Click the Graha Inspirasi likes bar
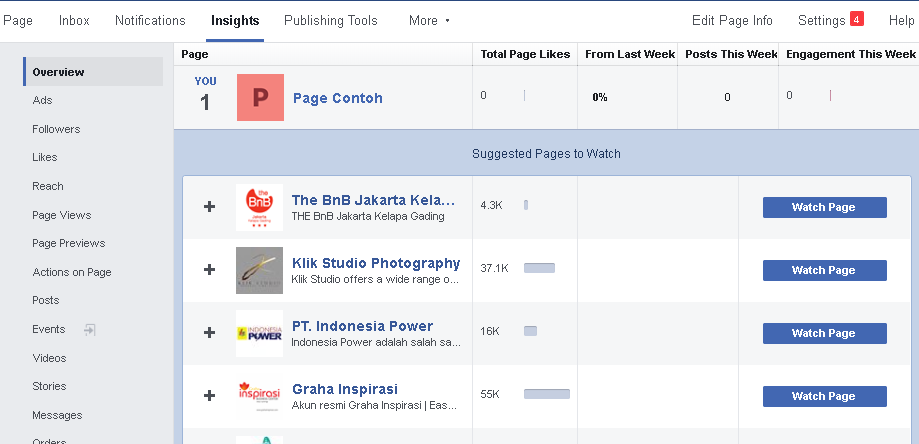The image size is (919, 444). coord(546,394)
